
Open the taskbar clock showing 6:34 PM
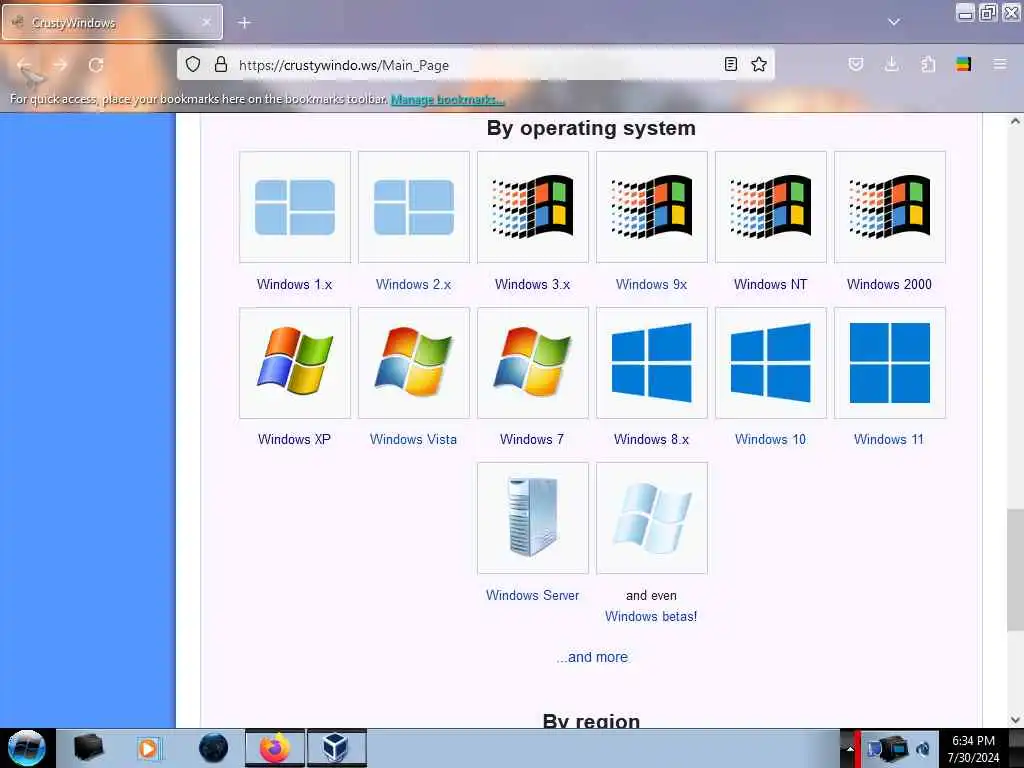pos(974,749)
